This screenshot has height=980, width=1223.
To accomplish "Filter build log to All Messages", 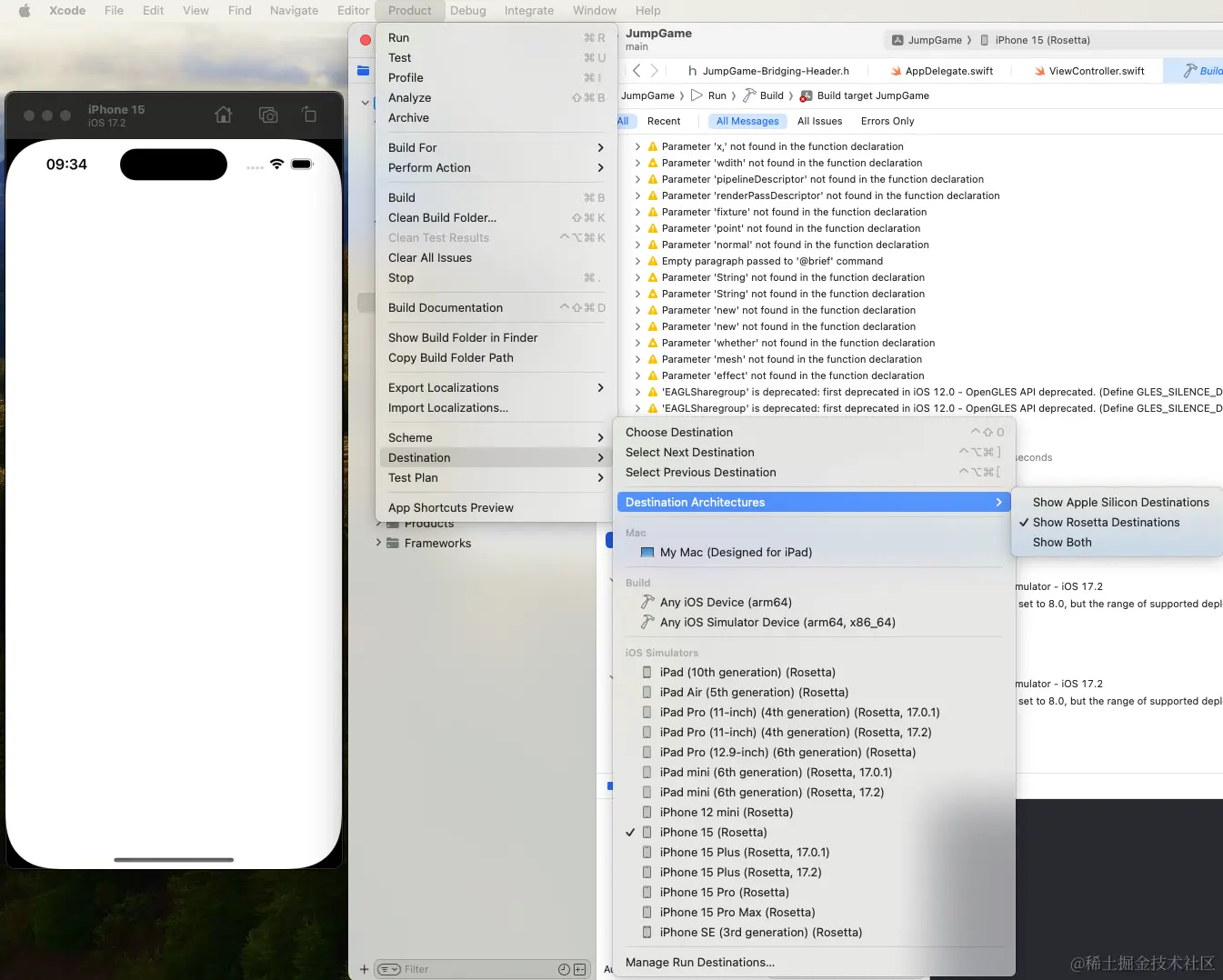I will (747, 121).
